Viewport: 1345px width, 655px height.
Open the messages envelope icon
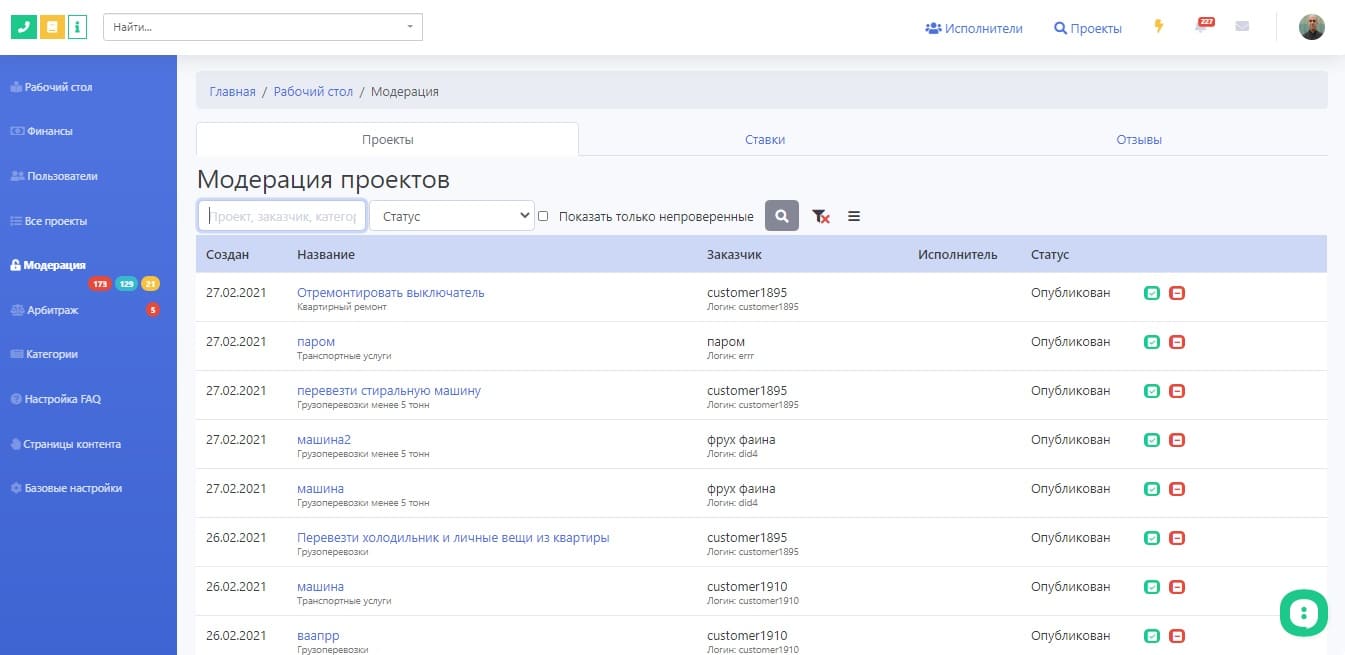[x=1242, y=27]
